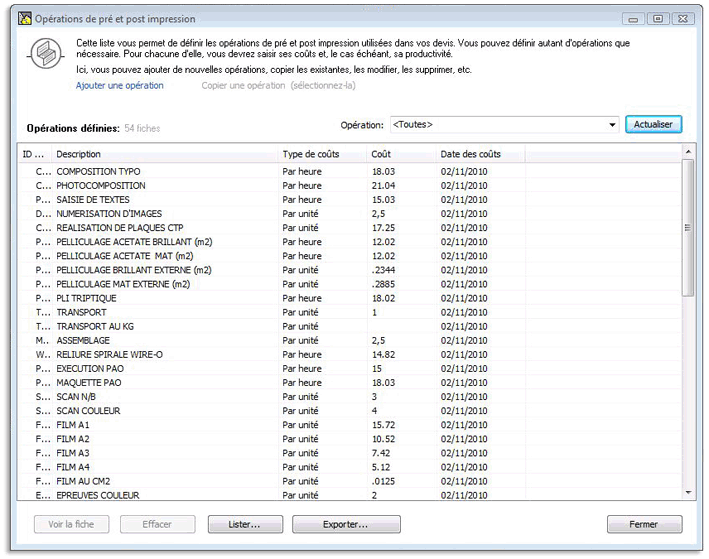Select the TRANSPORT AU KG row
Viewport: 709px width, 559px height.
tap(350, 326)
